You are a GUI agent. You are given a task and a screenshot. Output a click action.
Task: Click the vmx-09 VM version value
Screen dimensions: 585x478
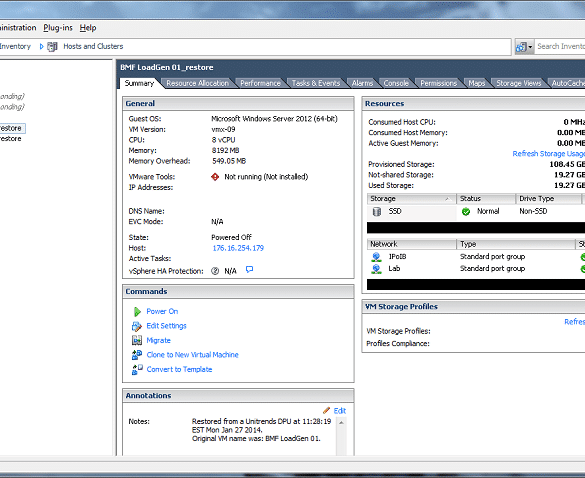[x=223, y=129]
